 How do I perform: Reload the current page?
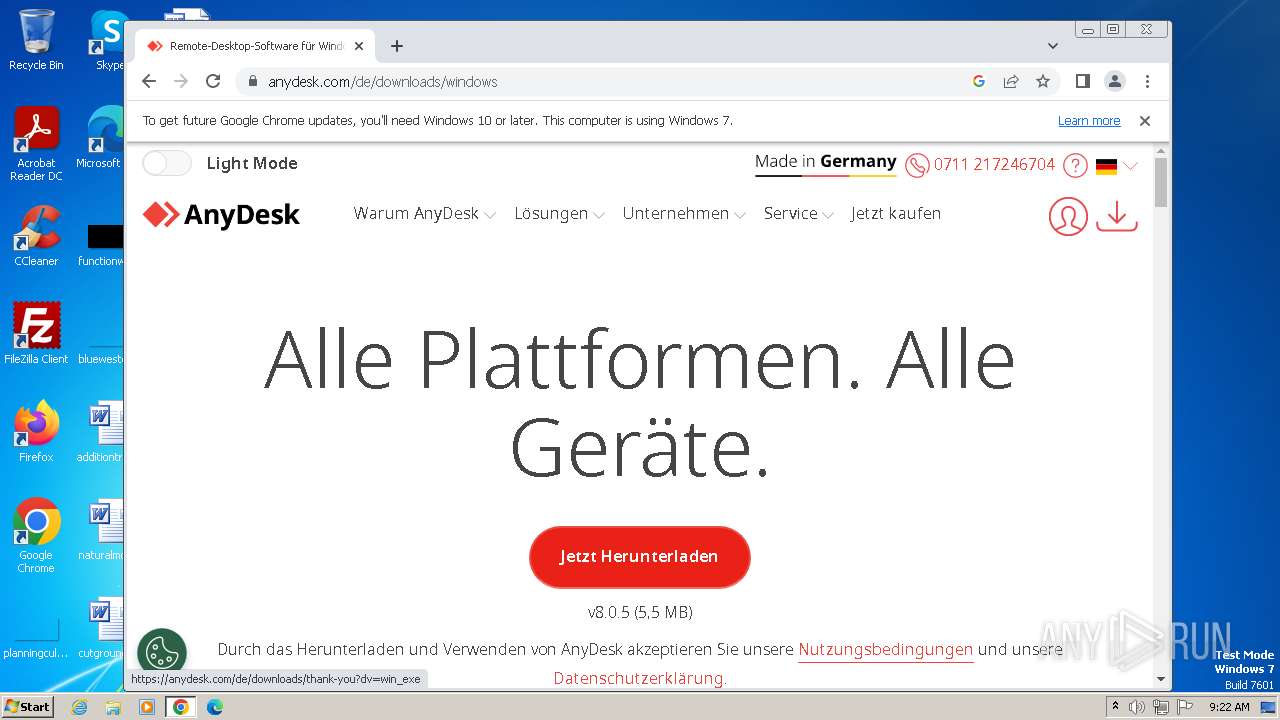pyautogui.click(x=213, y=82)
